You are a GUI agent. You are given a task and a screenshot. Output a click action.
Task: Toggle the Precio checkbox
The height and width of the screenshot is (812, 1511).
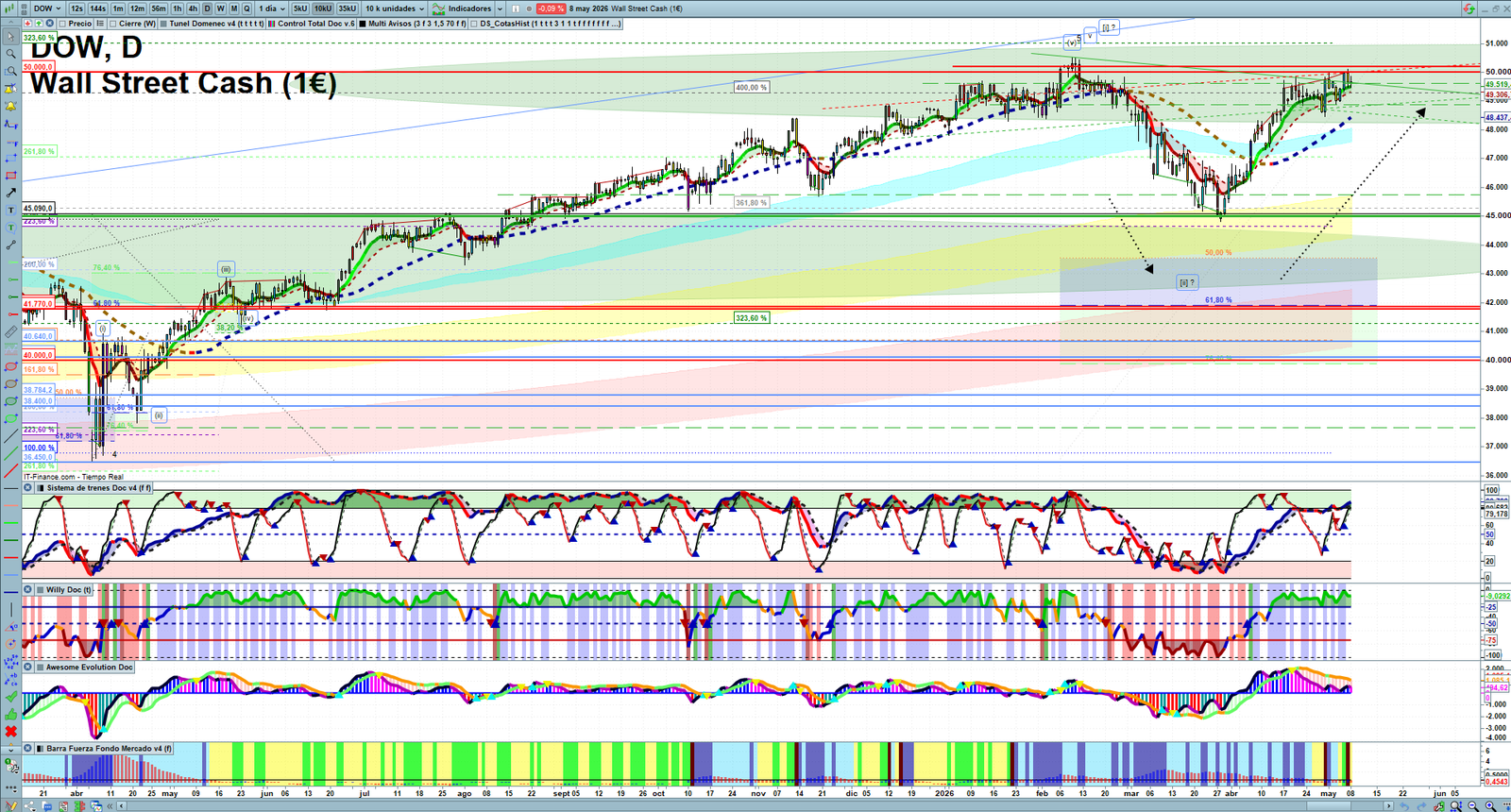click(63, 24)
